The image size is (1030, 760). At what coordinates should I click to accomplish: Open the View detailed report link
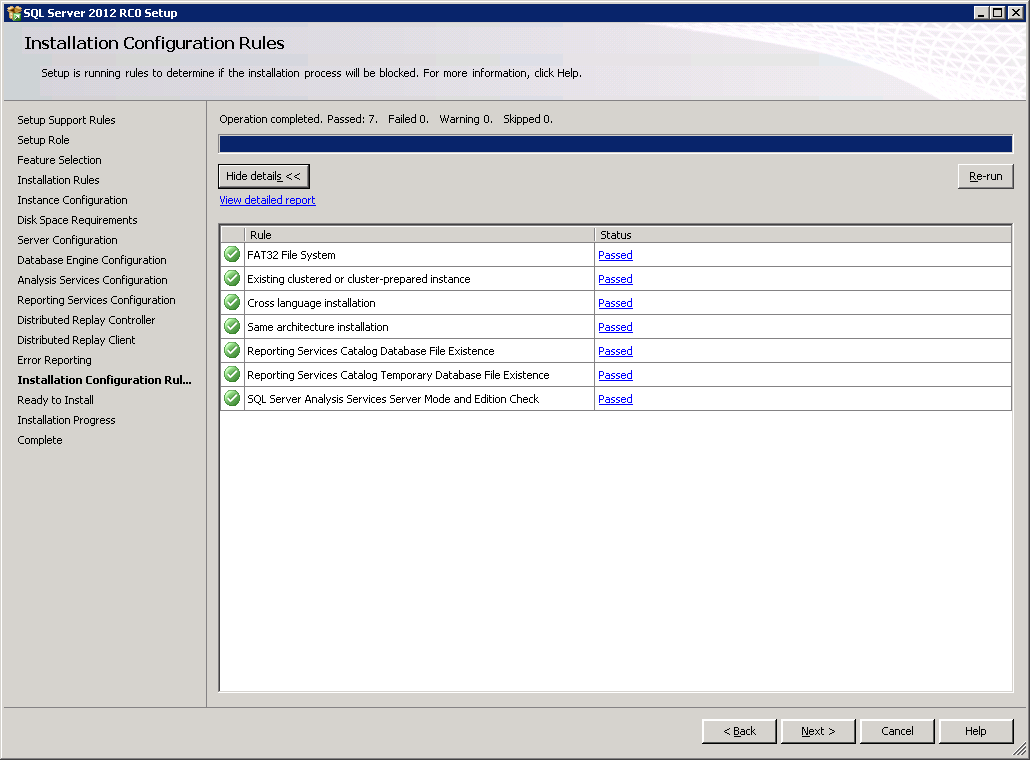267,200
